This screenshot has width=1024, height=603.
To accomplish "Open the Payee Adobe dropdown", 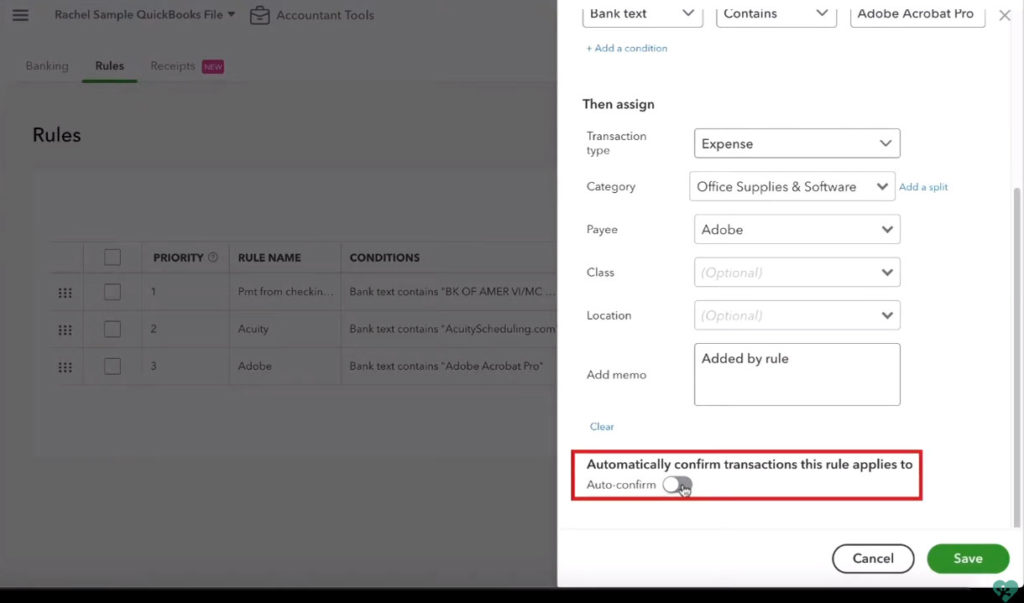I will tap(797, 230).
